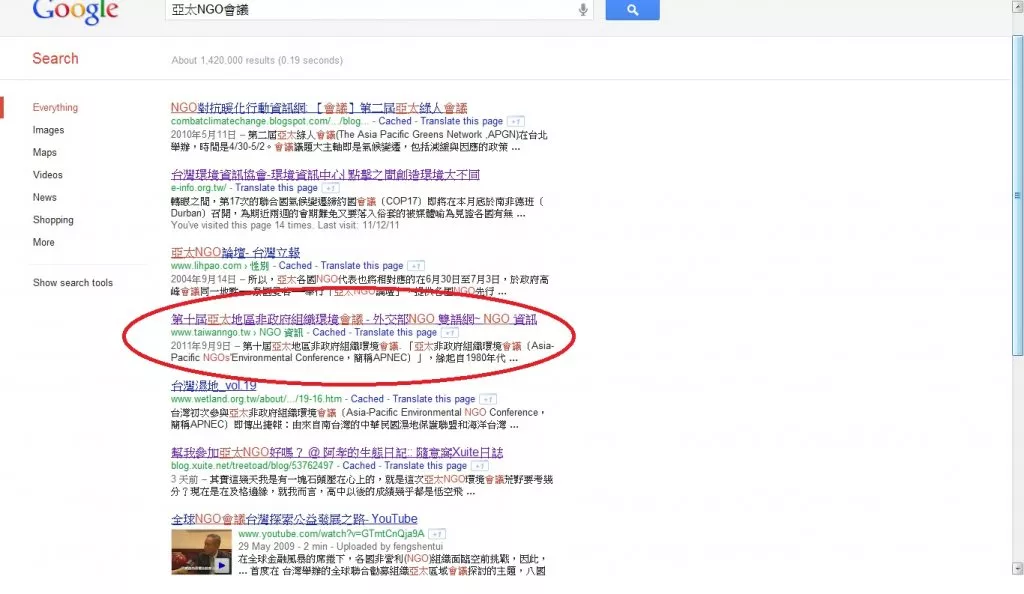Click the scrollbar up arrow
Screen dimensions: 1024x594
1017,7
